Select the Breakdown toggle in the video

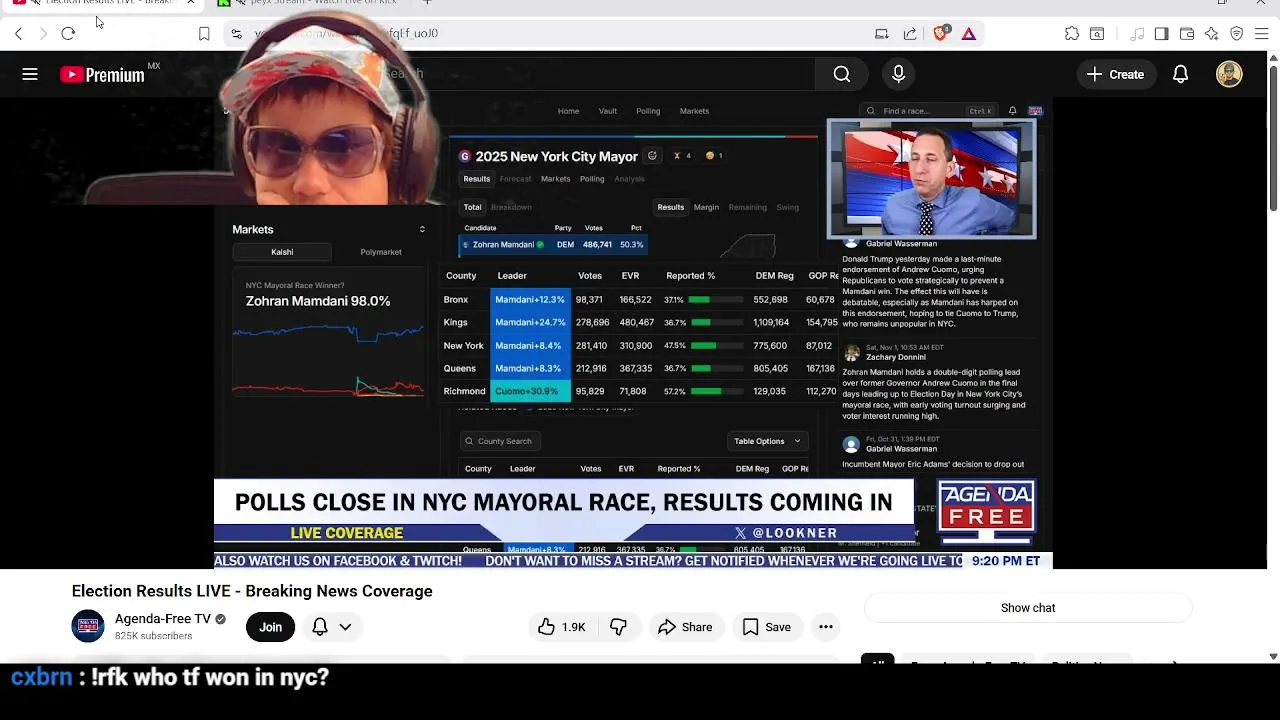pos(511,207)
